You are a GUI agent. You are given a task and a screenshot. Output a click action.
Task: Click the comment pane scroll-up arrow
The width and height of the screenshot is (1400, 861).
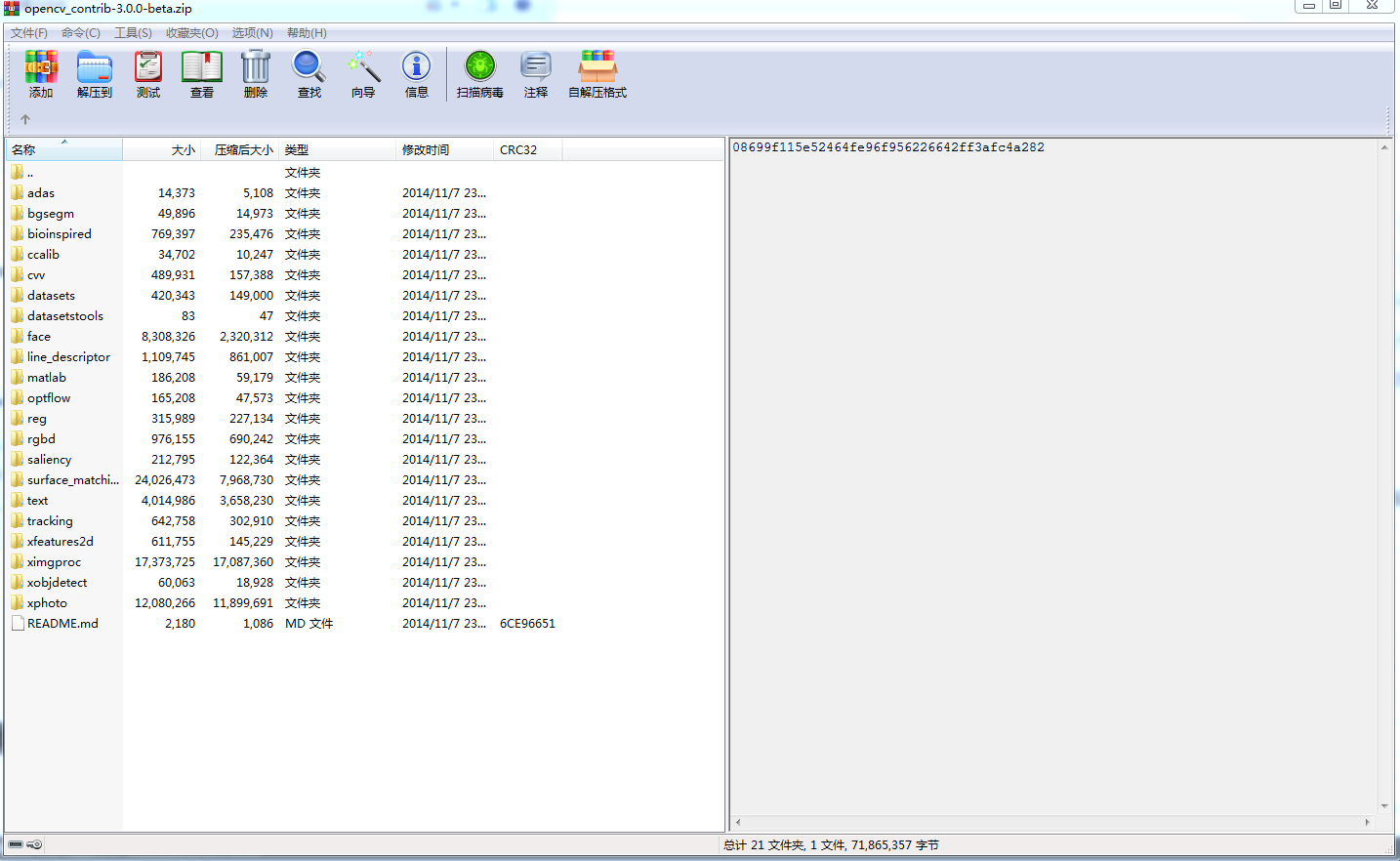(1384, 147)
